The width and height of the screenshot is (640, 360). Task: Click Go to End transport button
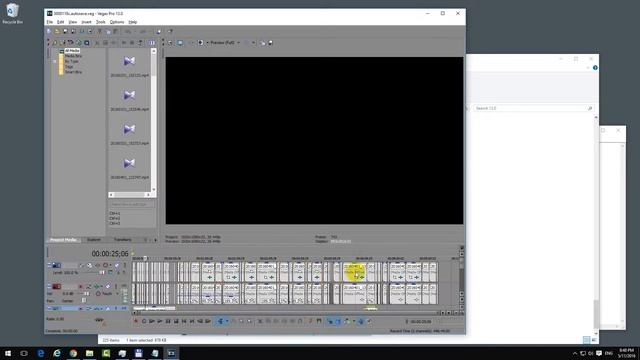point(192,321)
